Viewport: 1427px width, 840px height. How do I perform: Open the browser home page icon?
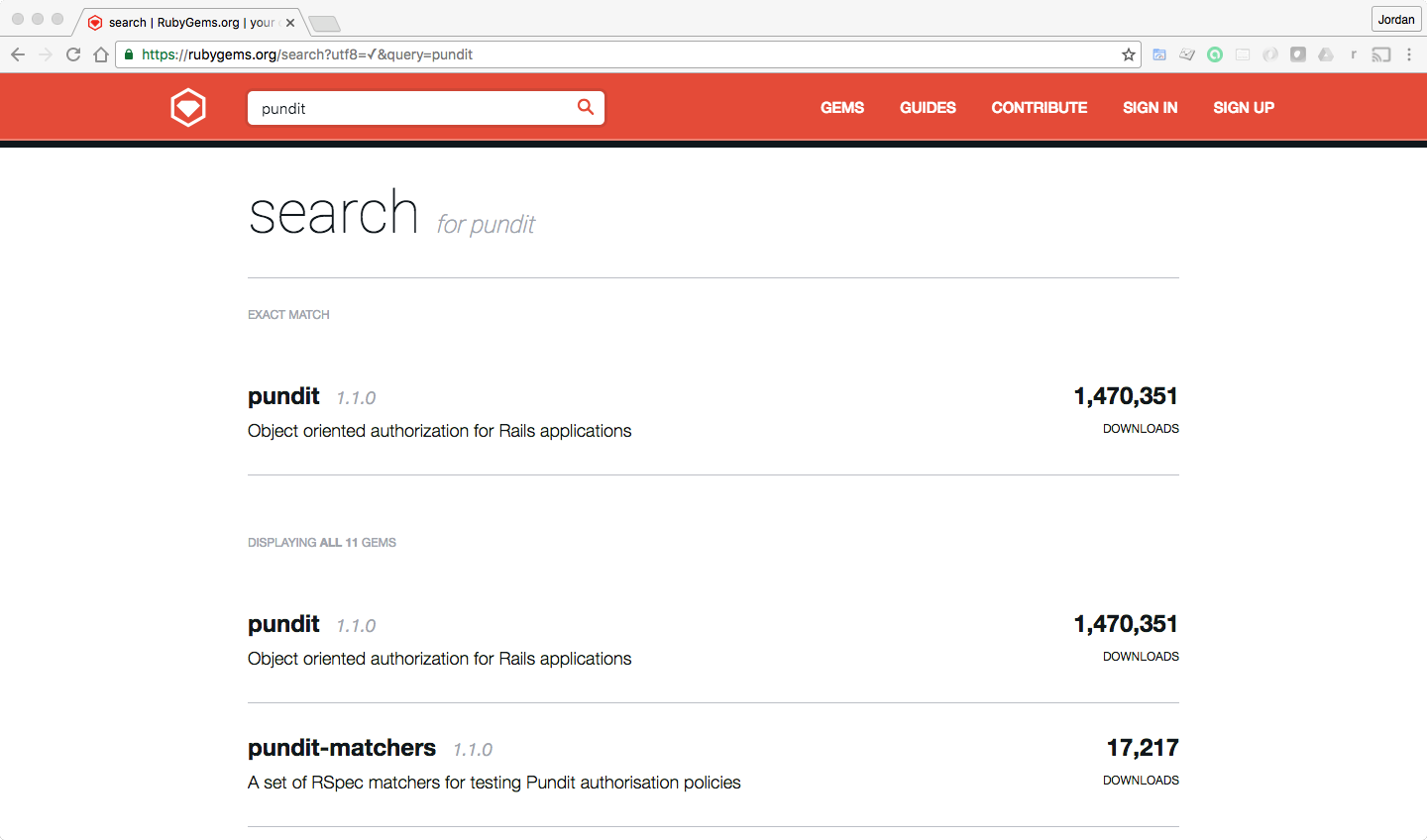(x=101, y=54)
